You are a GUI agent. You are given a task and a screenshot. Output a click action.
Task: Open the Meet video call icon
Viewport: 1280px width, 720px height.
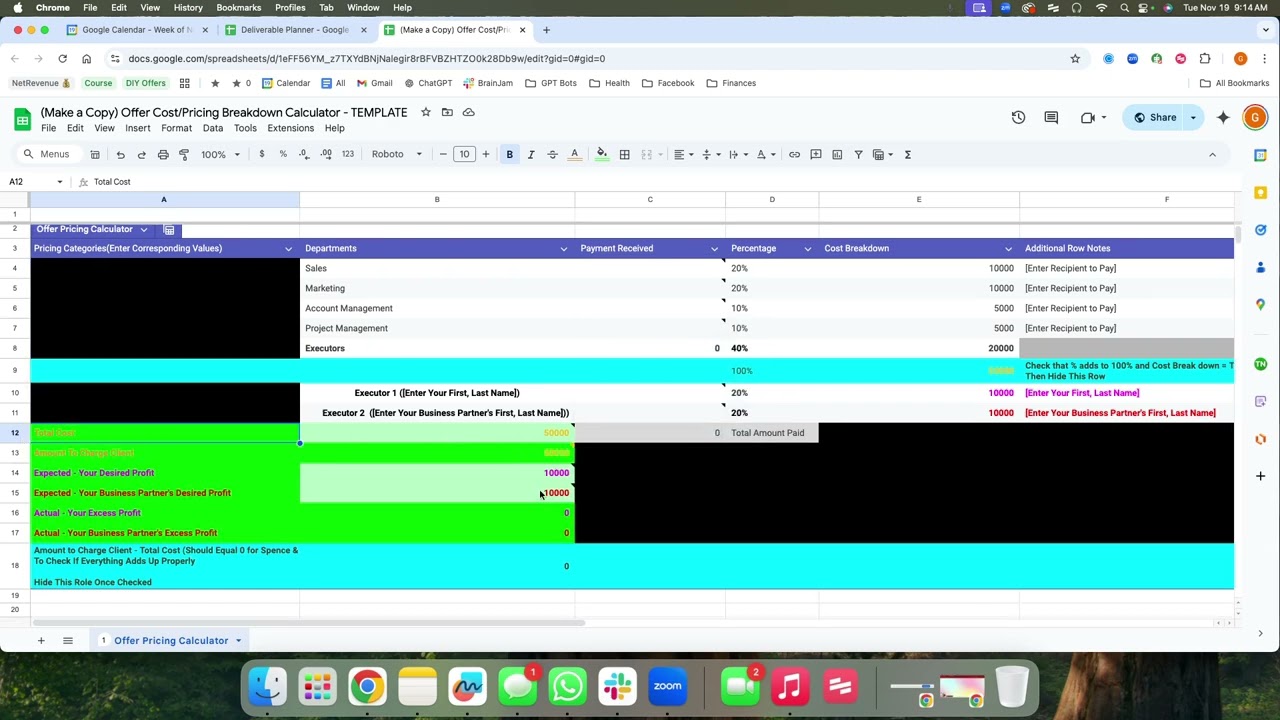pyautogui.click(x=1088, y=118)
